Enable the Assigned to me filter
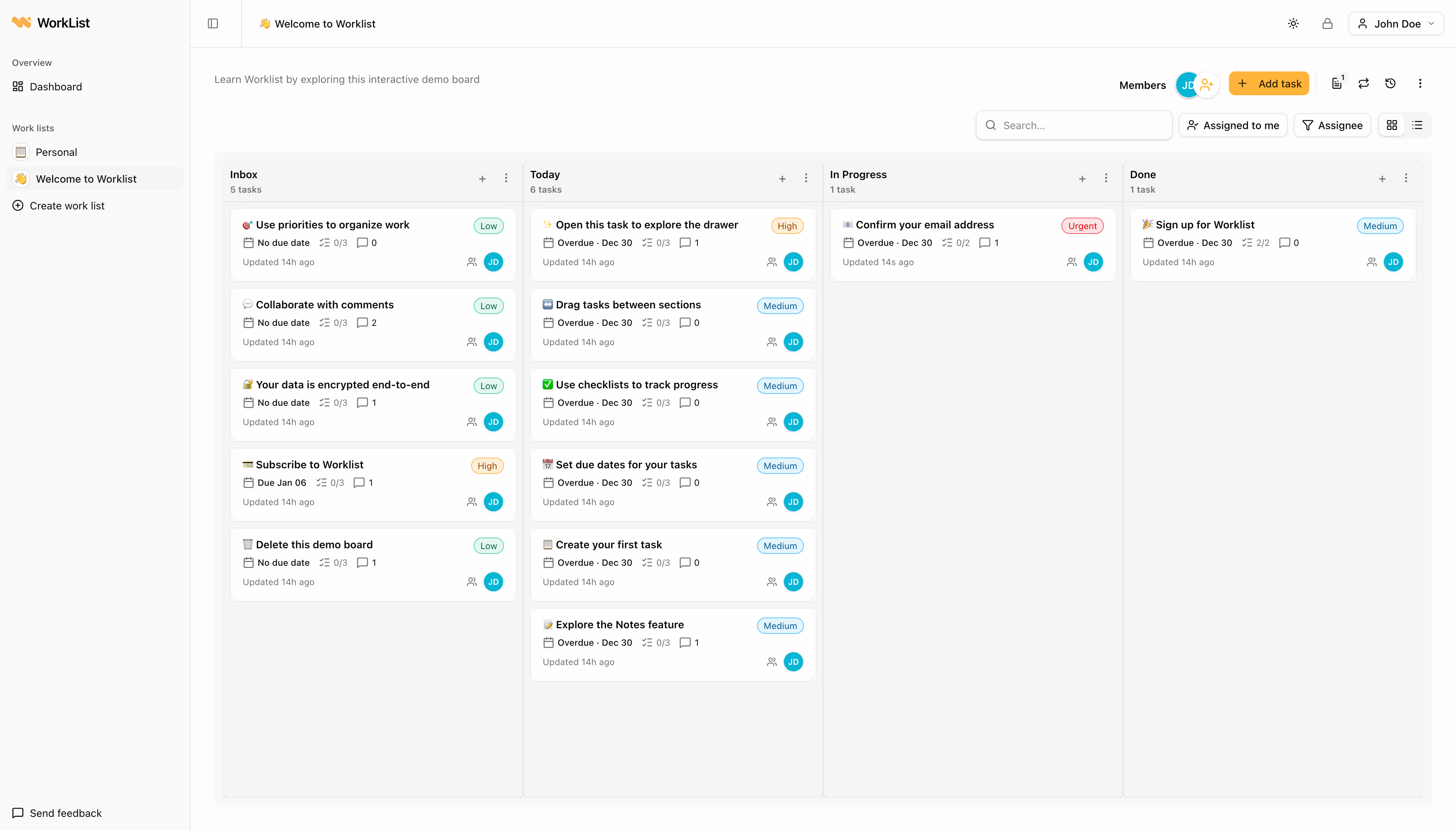1456x831 pixels. [x=1233, y=125]
